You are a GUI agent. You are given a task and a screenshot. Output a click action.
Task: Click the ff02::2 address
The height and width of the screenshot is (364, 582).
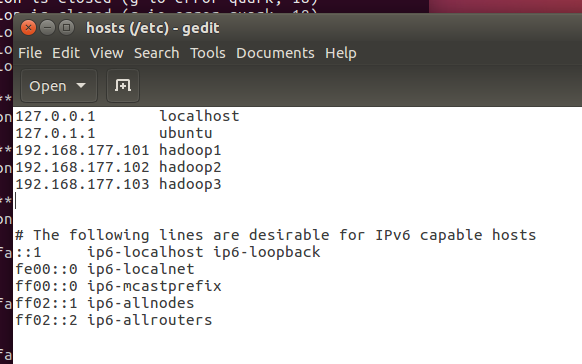pos(46,321)
